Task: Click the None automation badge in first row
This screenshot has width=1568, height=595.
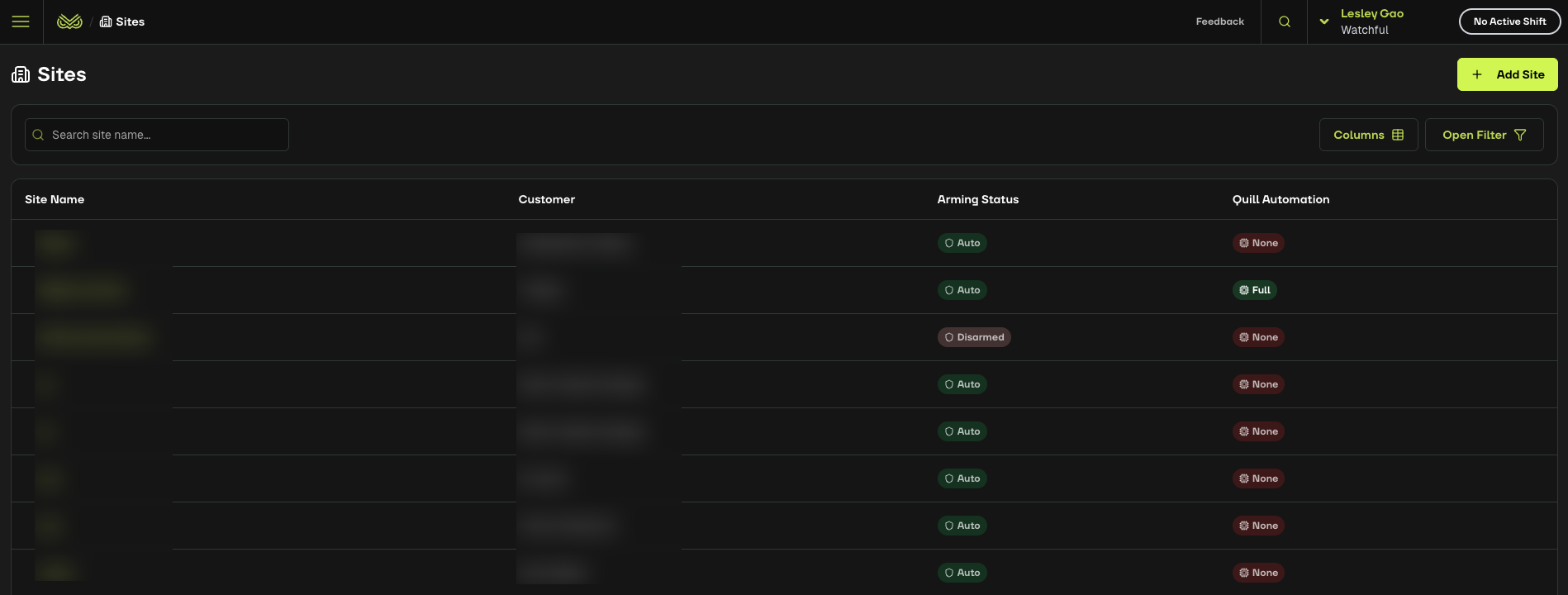Action: click(1257, 243)
